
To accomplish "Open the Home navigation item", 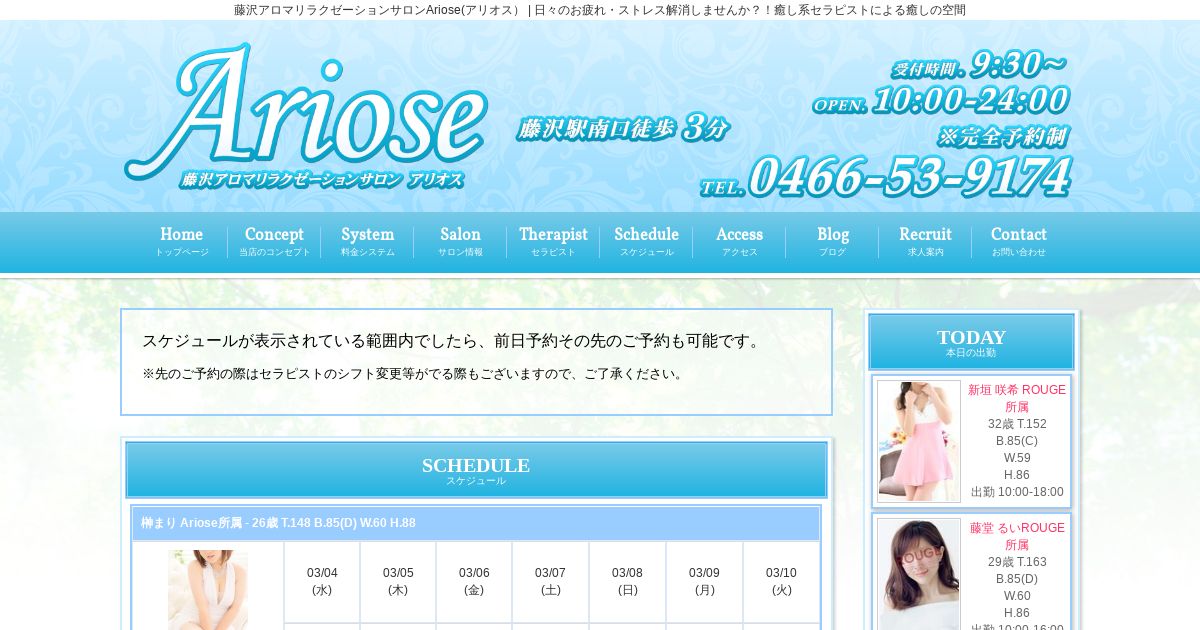I will click(181, 241).
